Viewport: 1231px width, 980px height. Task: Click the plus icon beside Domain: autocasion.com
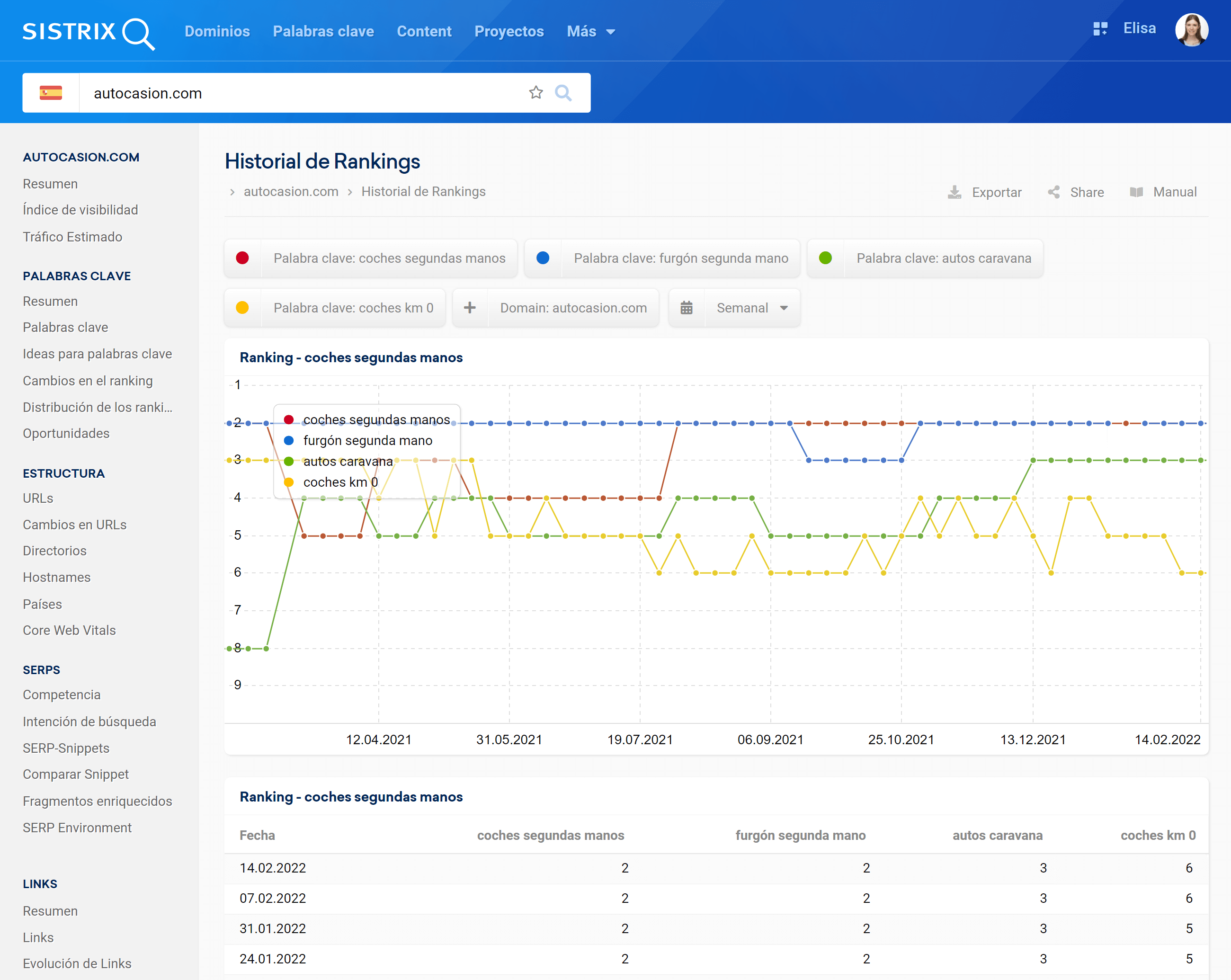coord(470,308)
